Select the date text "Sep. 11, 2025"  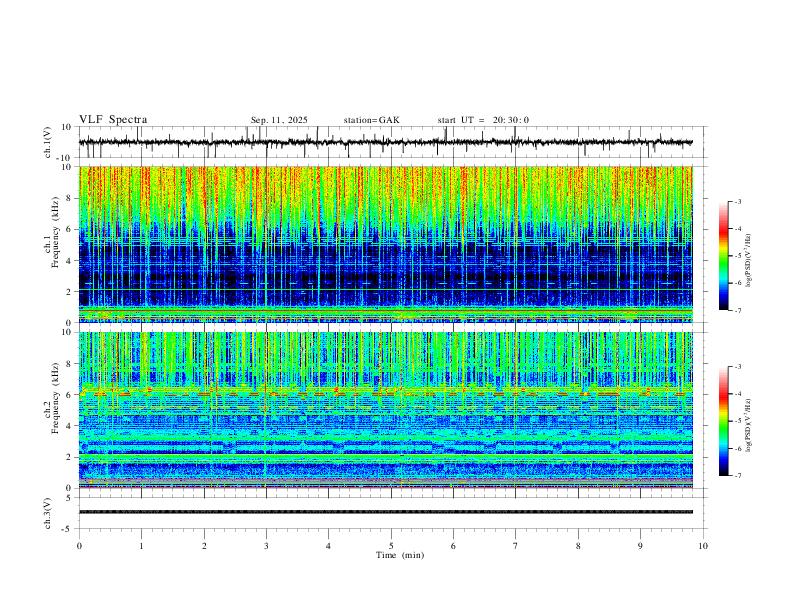point(279,120)
